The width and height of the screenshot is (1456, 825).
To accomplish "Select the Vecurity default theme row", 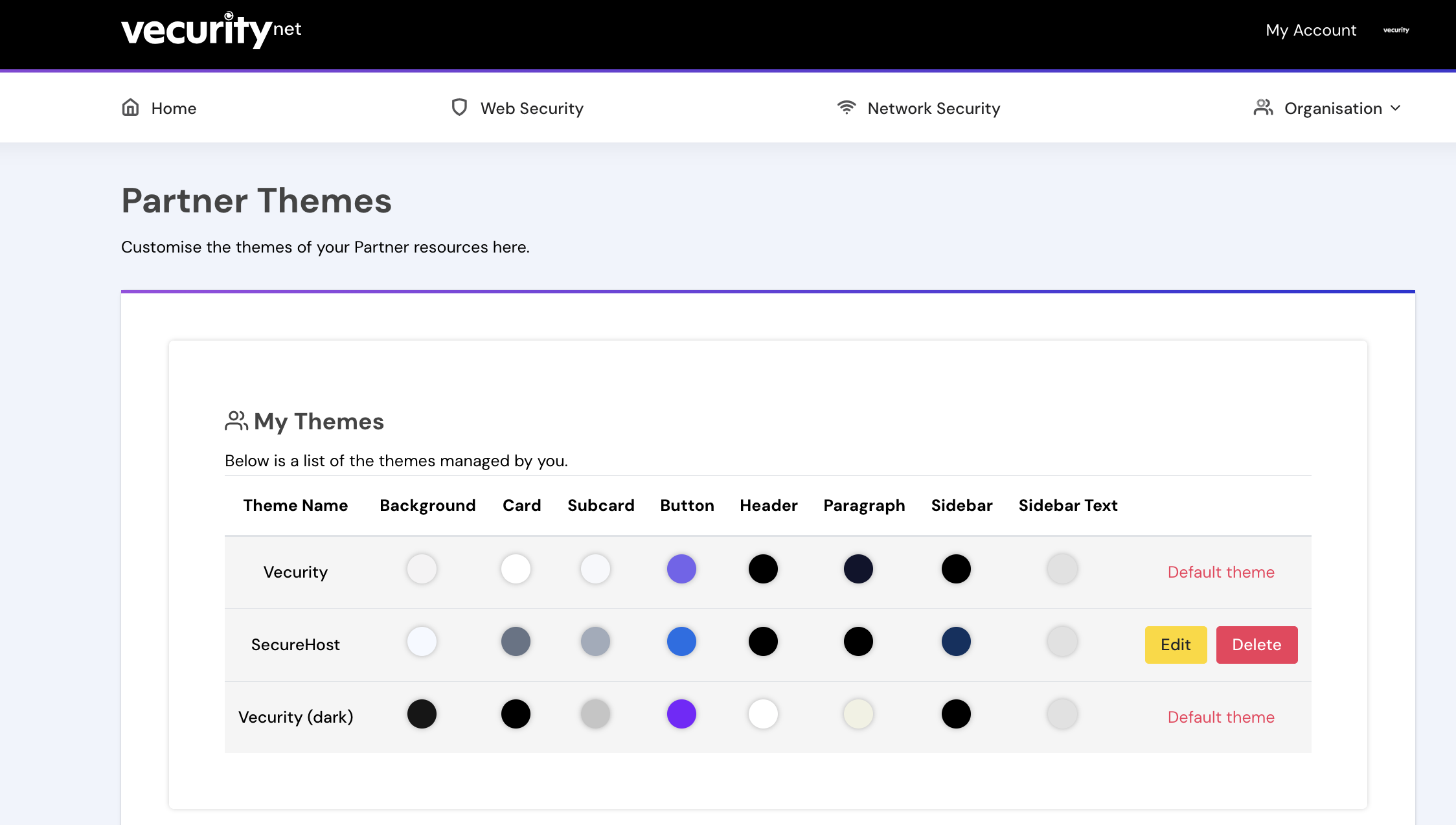I will (x=295, y=572).
